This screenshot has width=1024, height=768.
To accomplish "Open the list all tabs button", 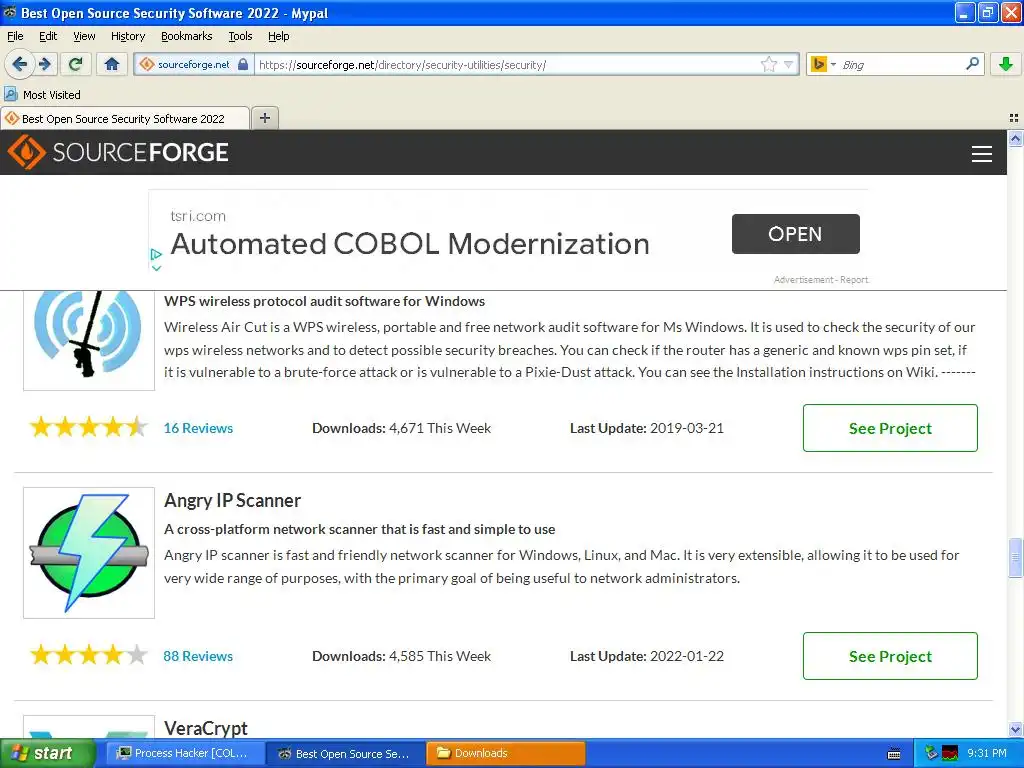I will click(x=1014, y=118).
